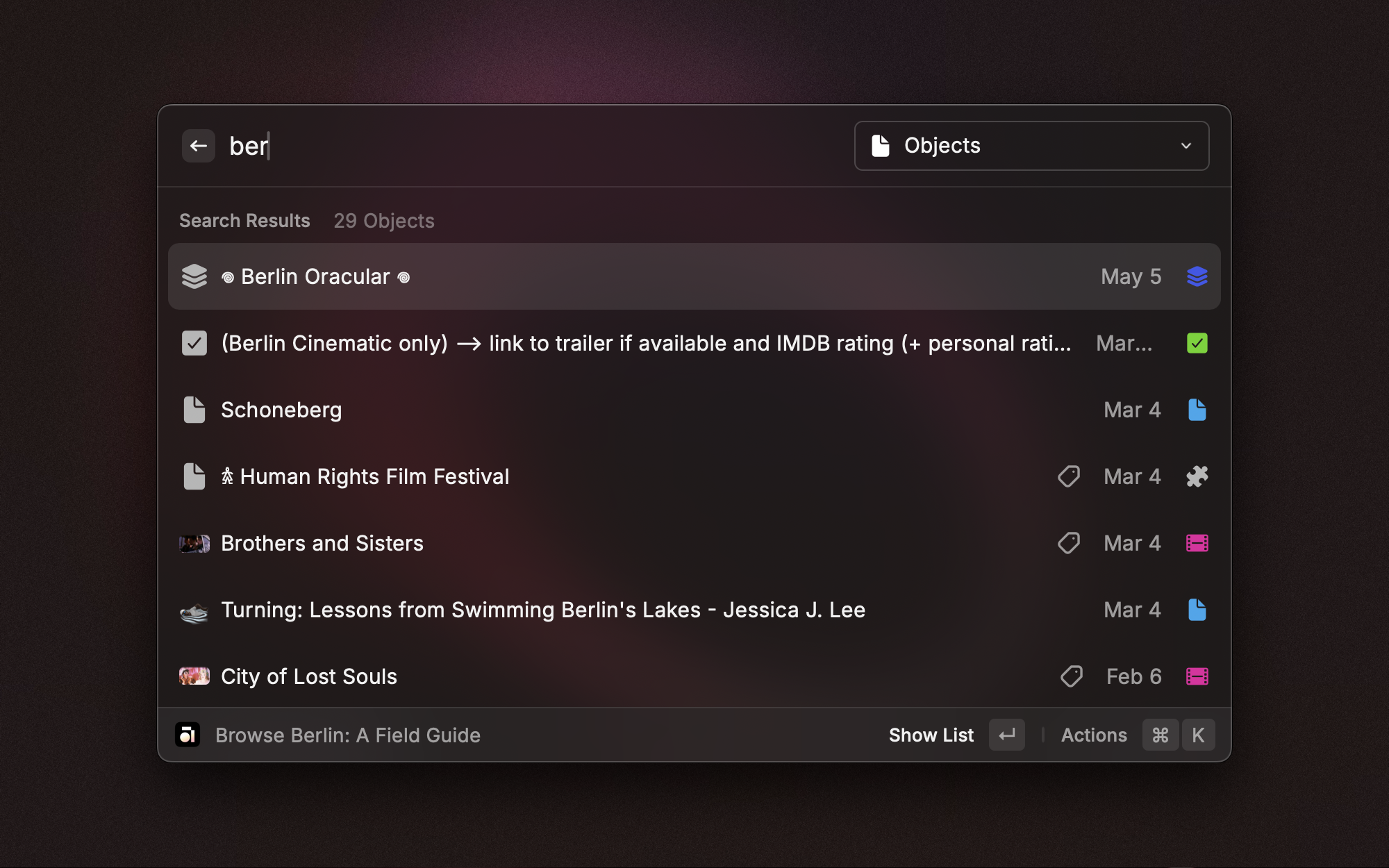1389x868 pixels.
Task: Select the Turning: Lessons from Swimming result
Action: pyautogui.click(x=542, y=610)
